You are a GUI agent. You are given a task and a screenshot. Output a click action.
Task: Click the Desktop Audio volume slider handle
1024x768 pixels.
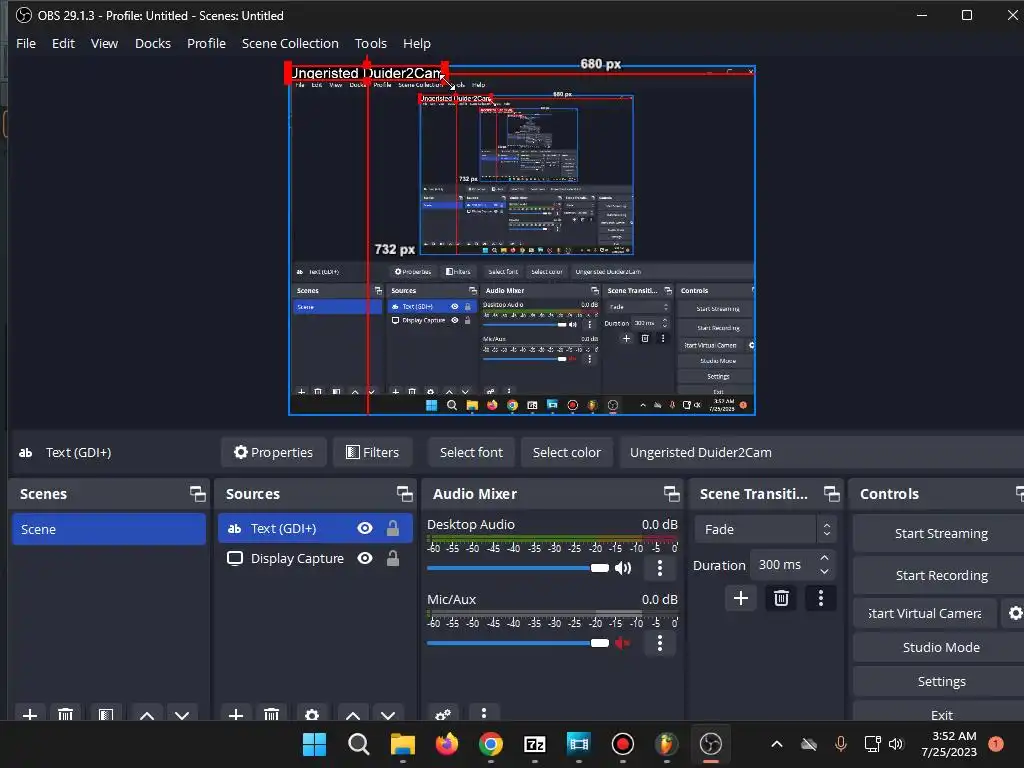tap(600, 568)
